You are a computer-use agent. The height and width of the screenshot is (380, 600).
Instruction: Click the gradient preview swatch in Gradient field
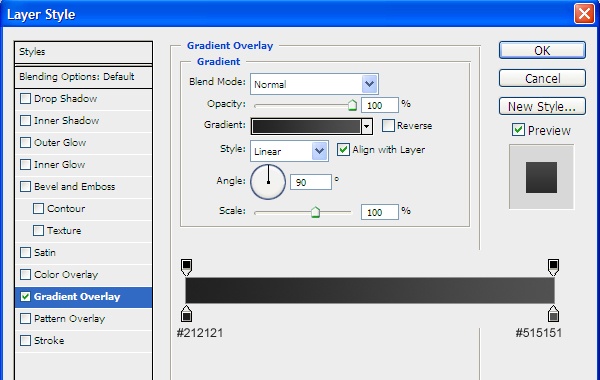coord(306,126)
